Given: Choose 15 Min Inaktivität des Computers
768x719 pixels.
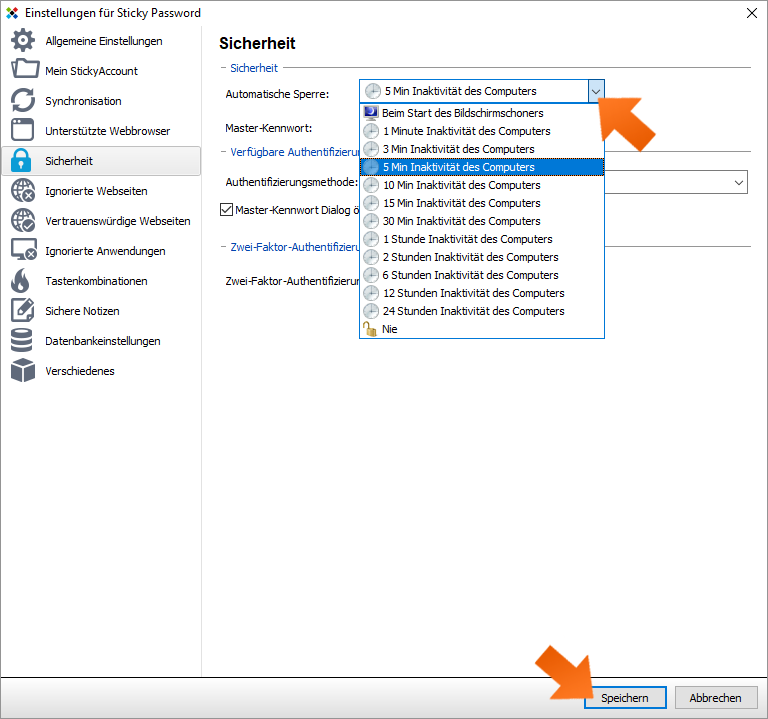Looking at the screenshot, I should [482, 203].
